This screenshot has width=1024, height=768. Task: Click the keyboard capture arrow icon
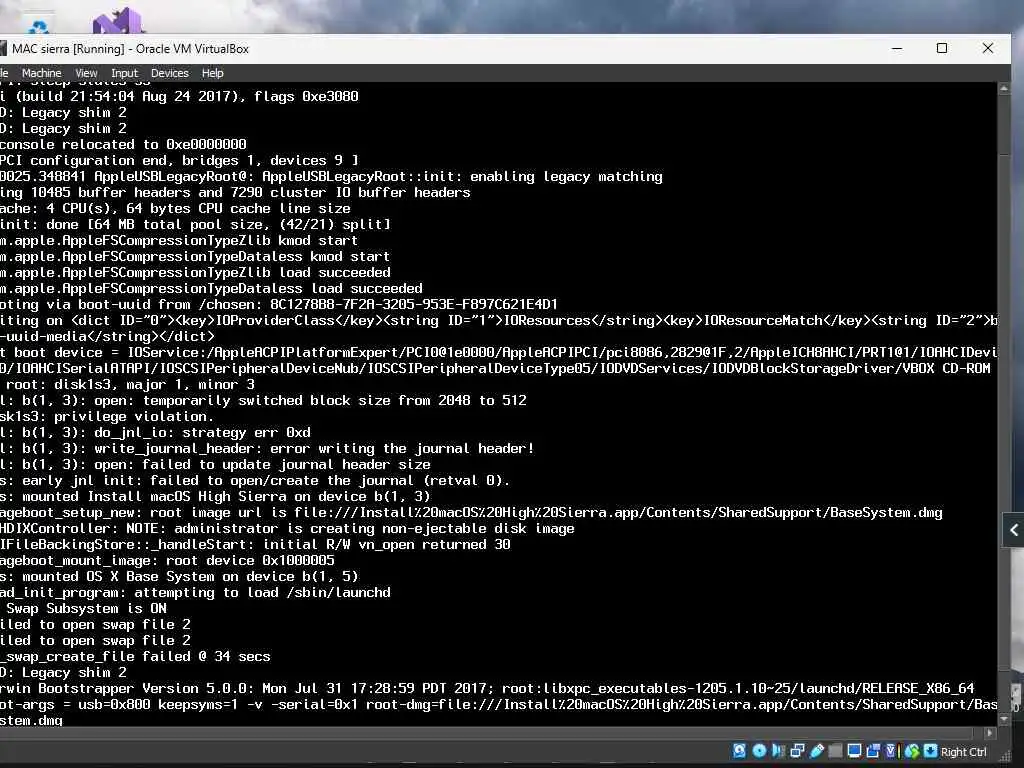[931, 751]
